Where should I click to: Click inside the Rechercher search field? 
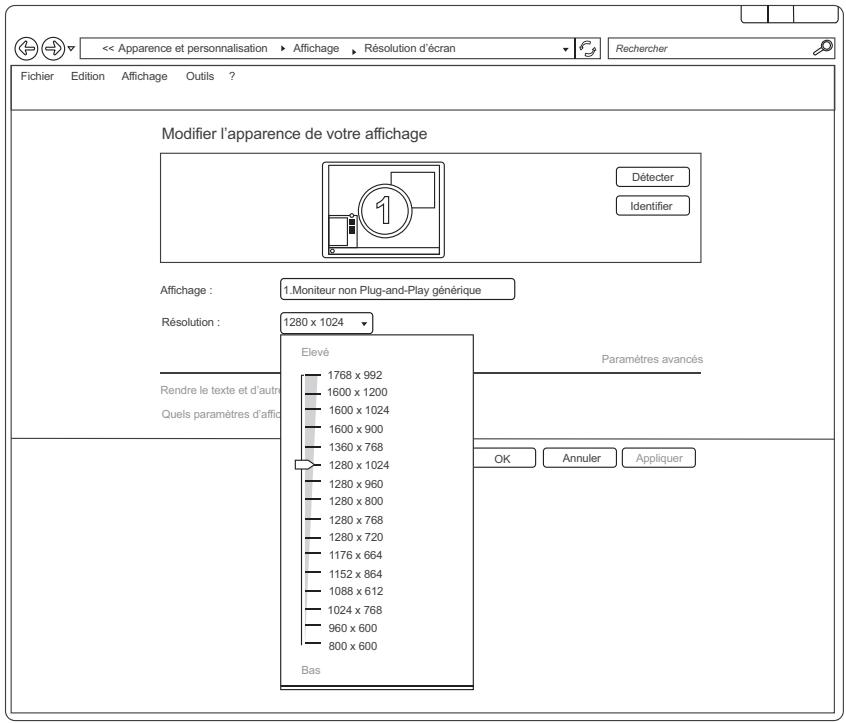coord(705,48)
